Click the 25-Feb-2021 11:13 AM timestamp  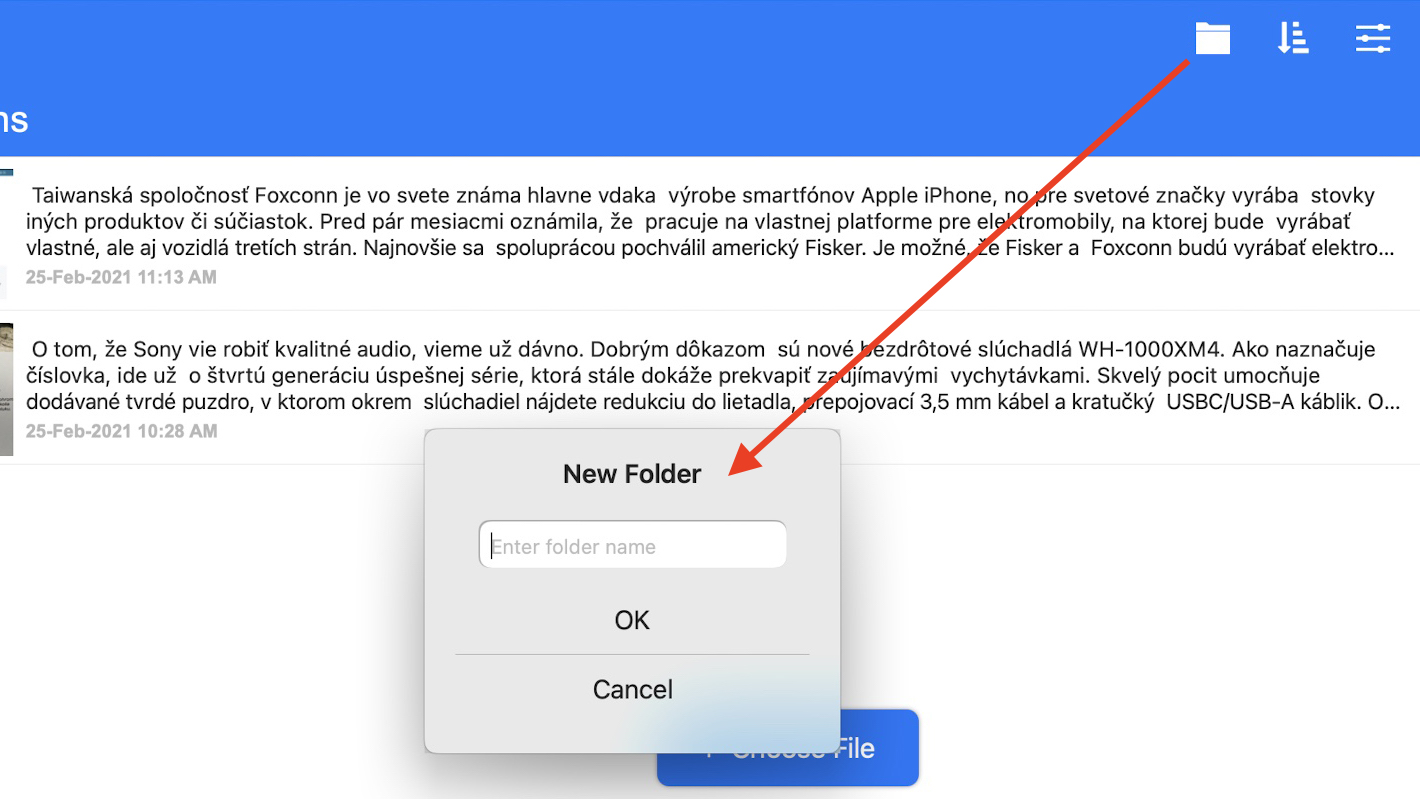click(121, 277)
